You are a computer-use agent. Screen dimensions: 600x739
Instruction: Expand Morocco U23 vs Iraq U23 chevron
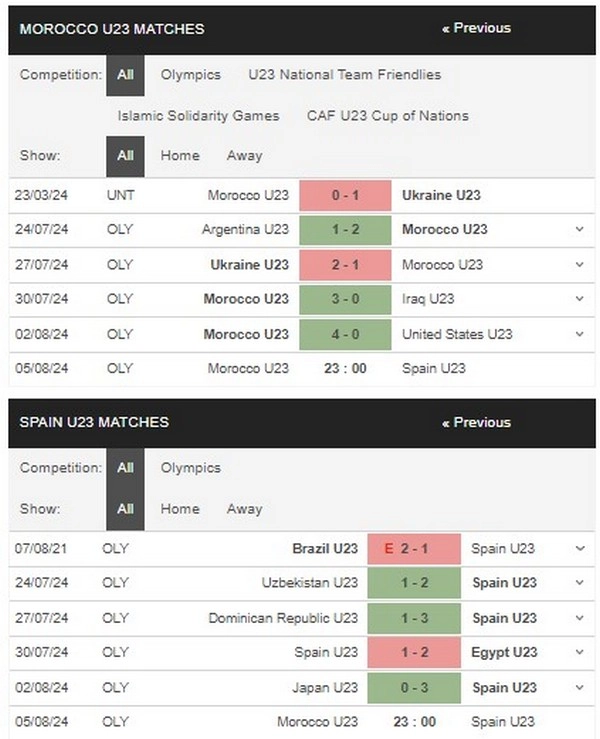(579, 299)
